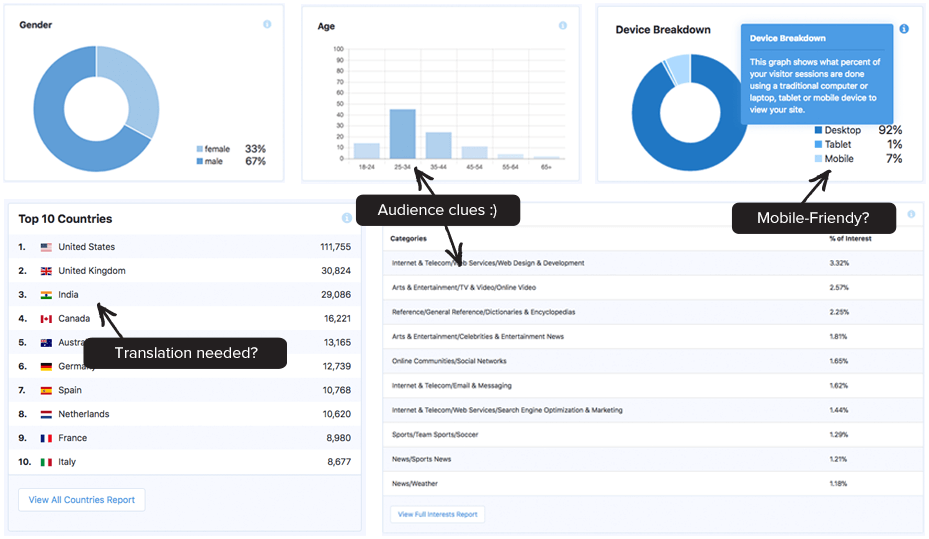Screen dimensions: 929x539
Task: Click the Device Breakdown info icon
Action: pos(904,29)
